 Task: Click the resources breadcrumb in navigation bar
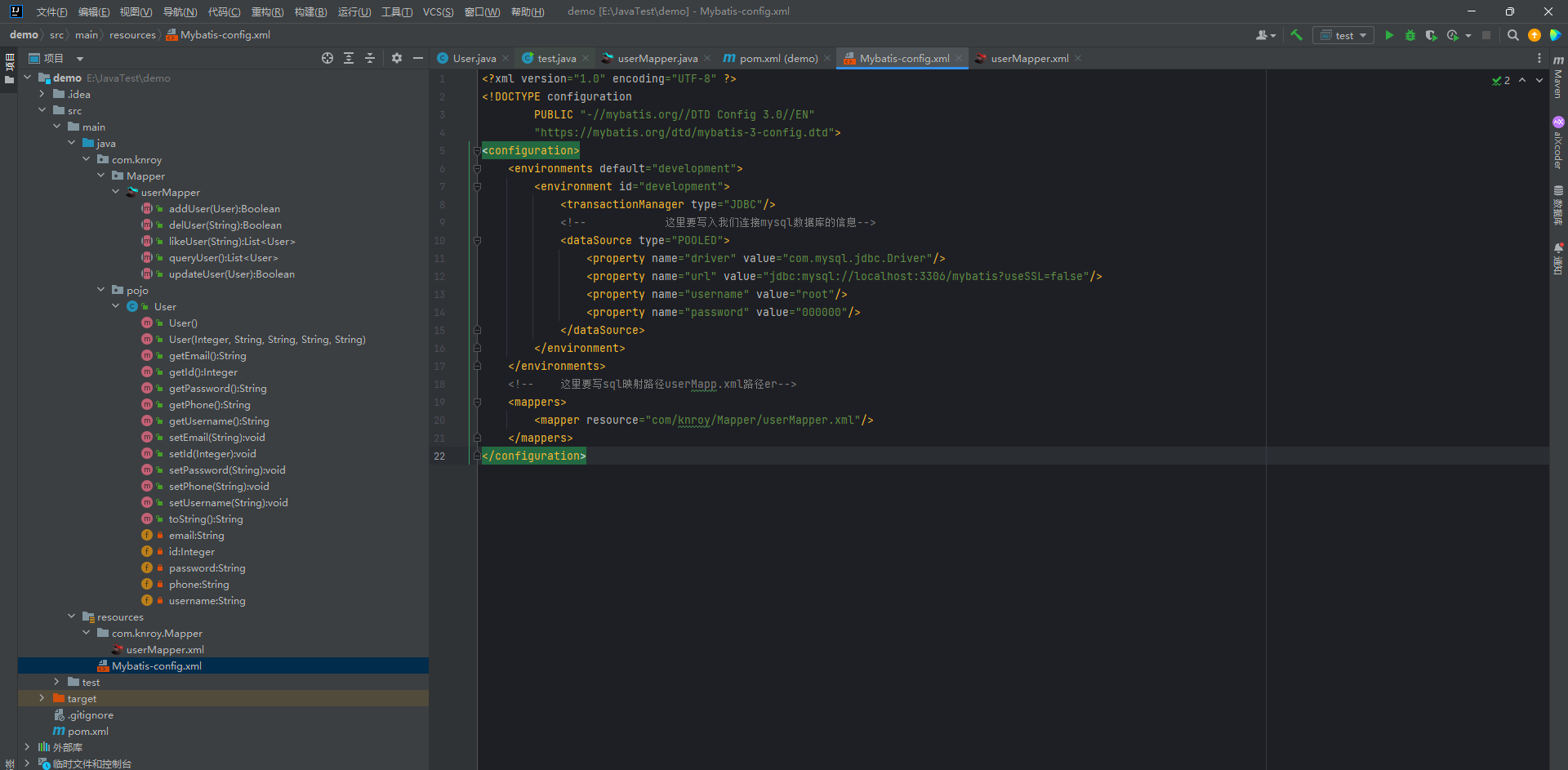click(x=132, y=35)
